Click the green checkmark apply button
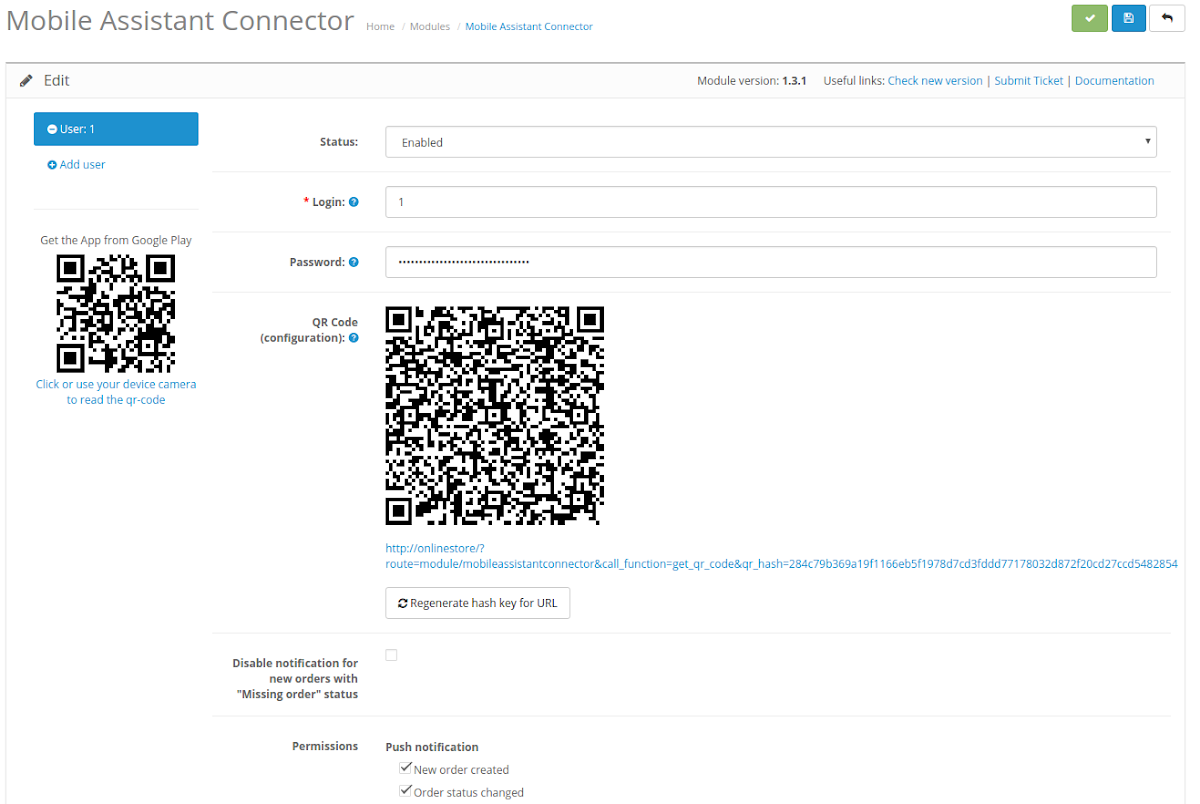 point(1089,18)
